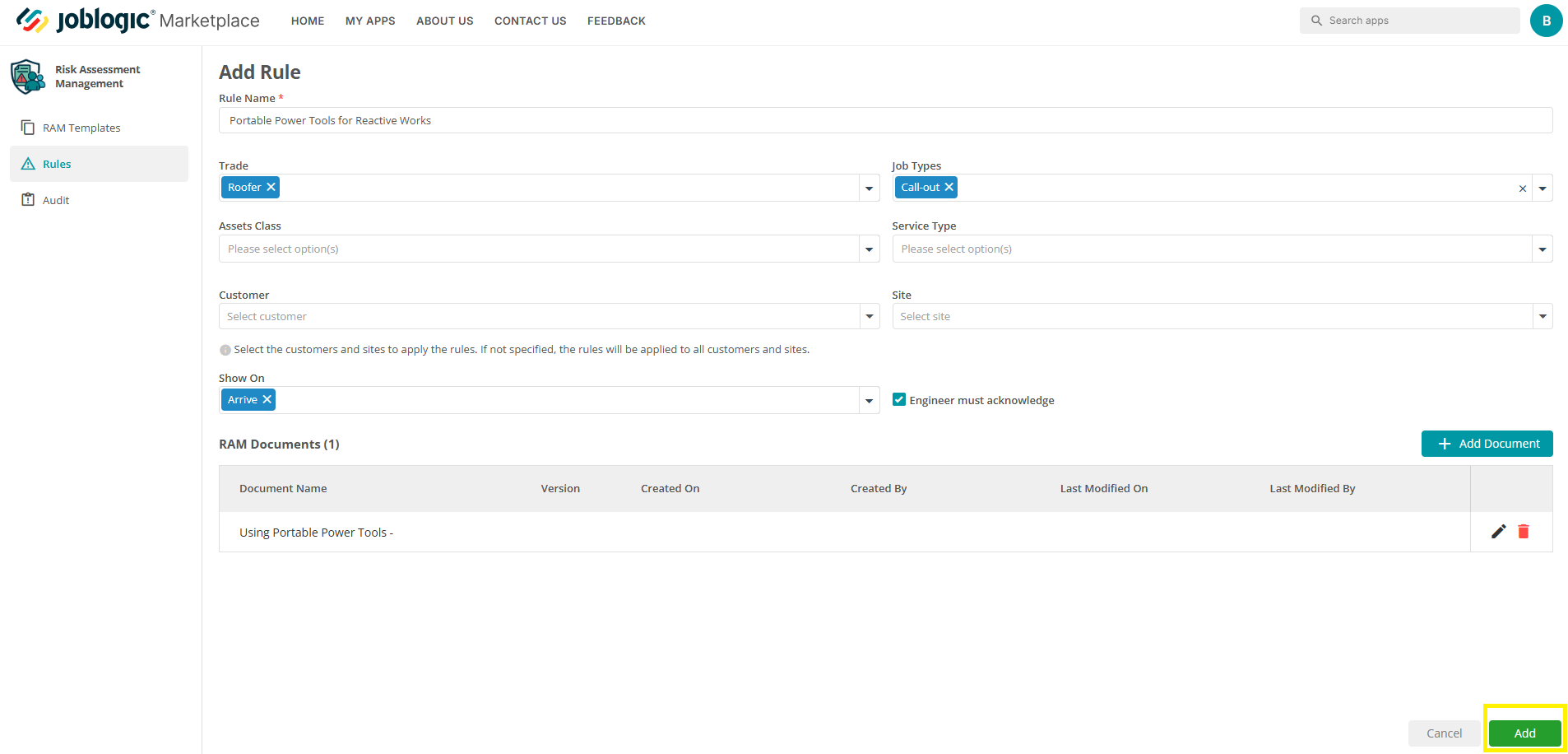The width and height of the screenshot is (1568, 754).
Task: Open RAM Templates in the sidebar
Action: pos(99,128)
